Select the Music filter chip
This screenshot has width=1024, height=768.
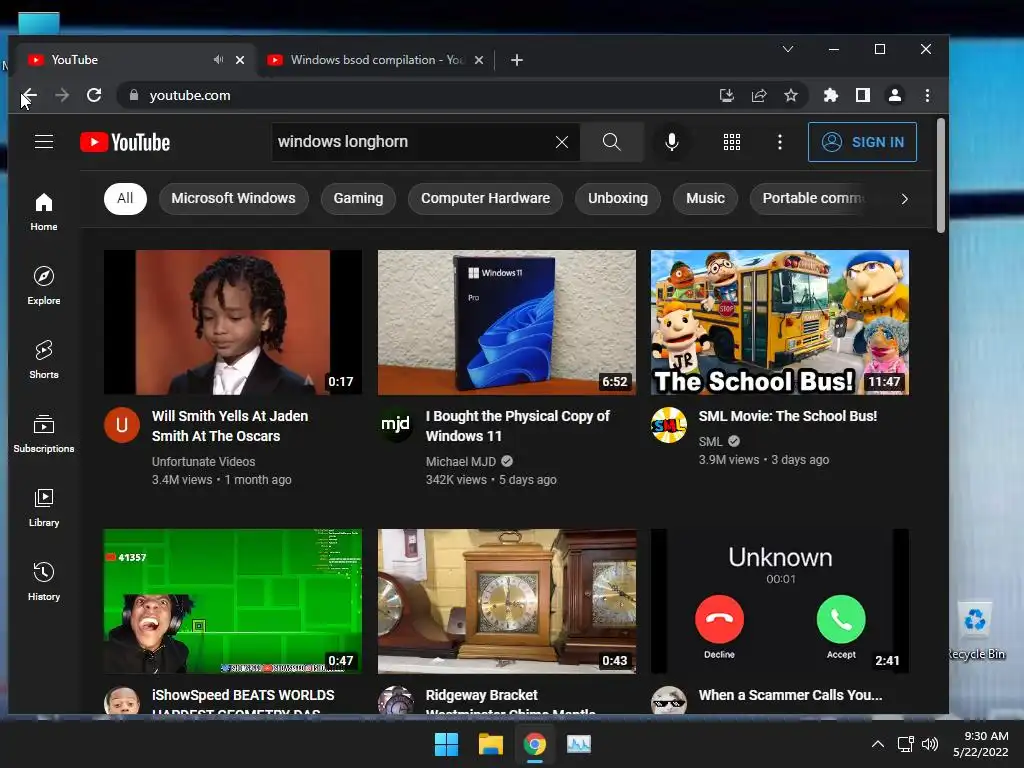[x=705, y=199]
